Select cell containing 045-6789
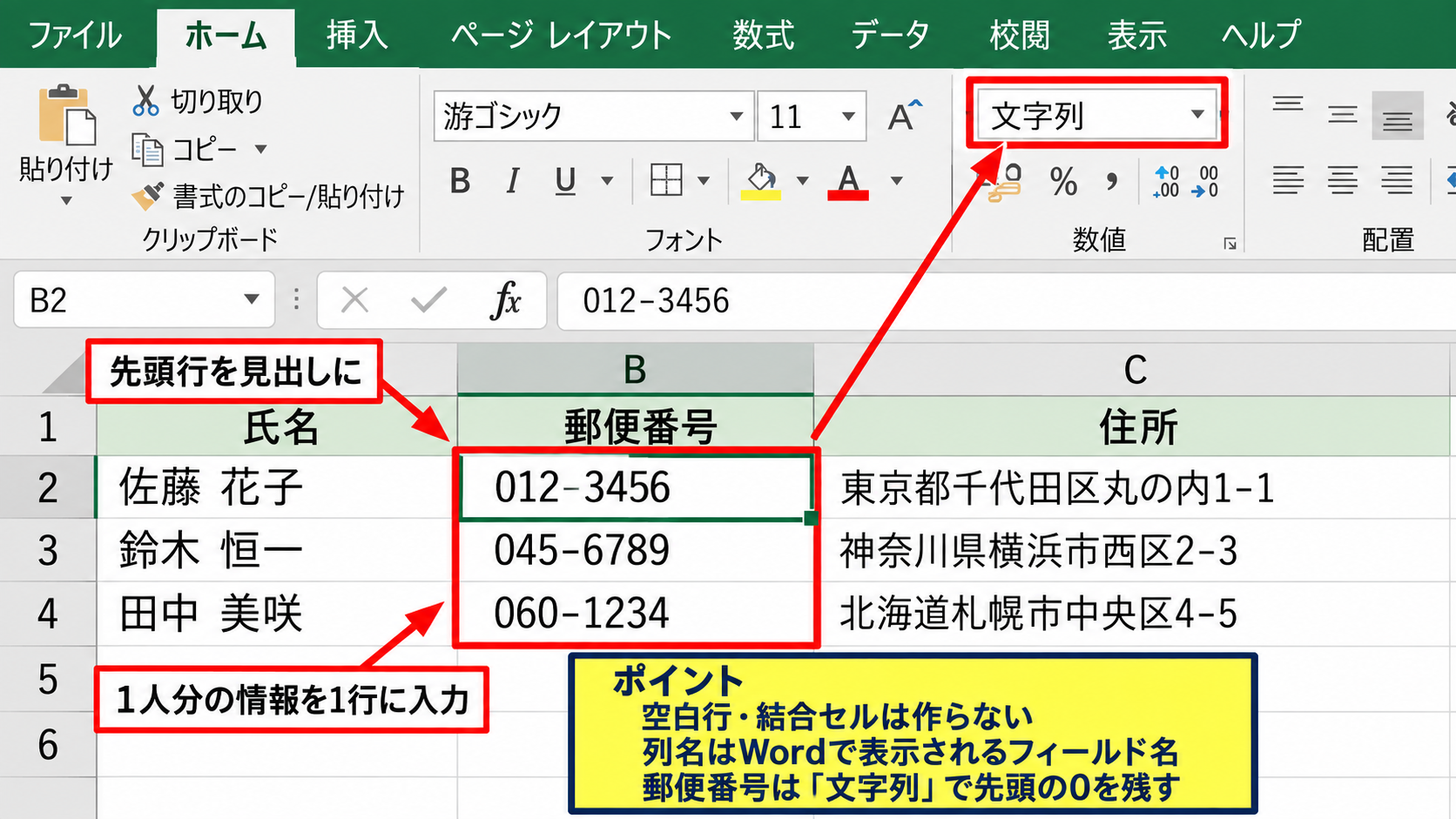This screenshot has width=1456, height=819. [635, 551]
